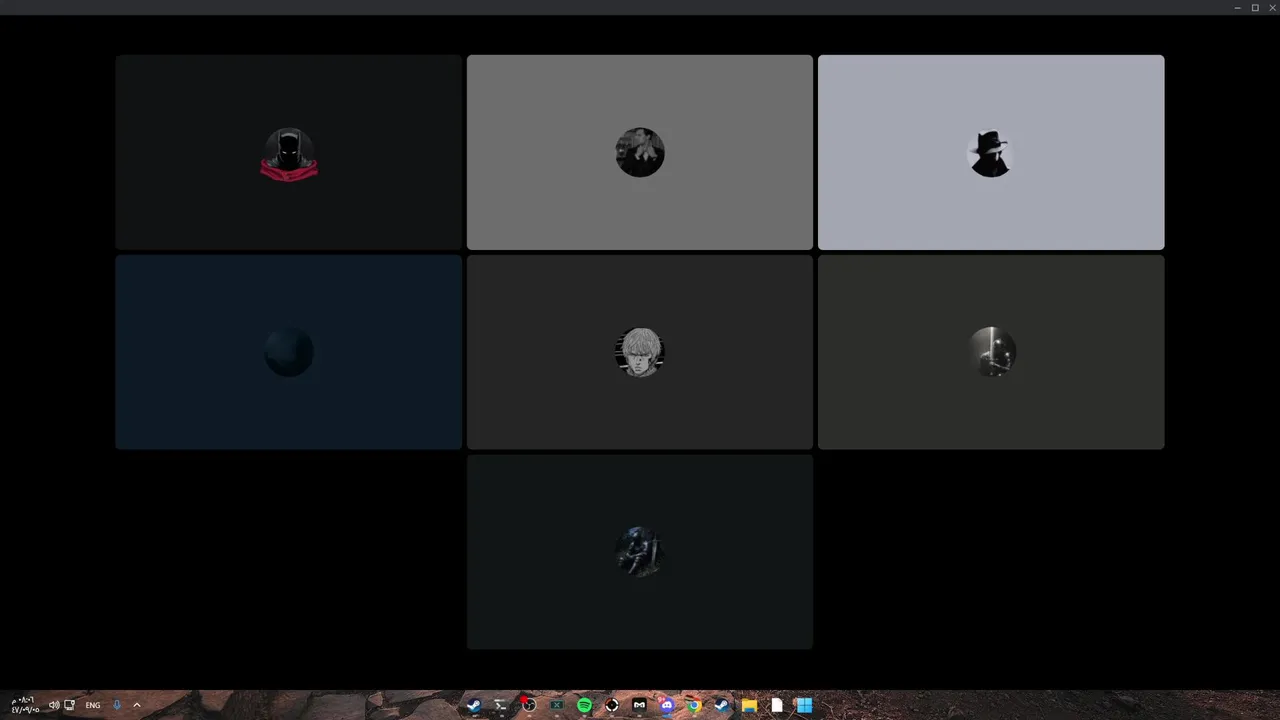The height and width of the screenshot is (720, 1280).
Task: Open the clock and date in system tray
Action: pos(25,705)
